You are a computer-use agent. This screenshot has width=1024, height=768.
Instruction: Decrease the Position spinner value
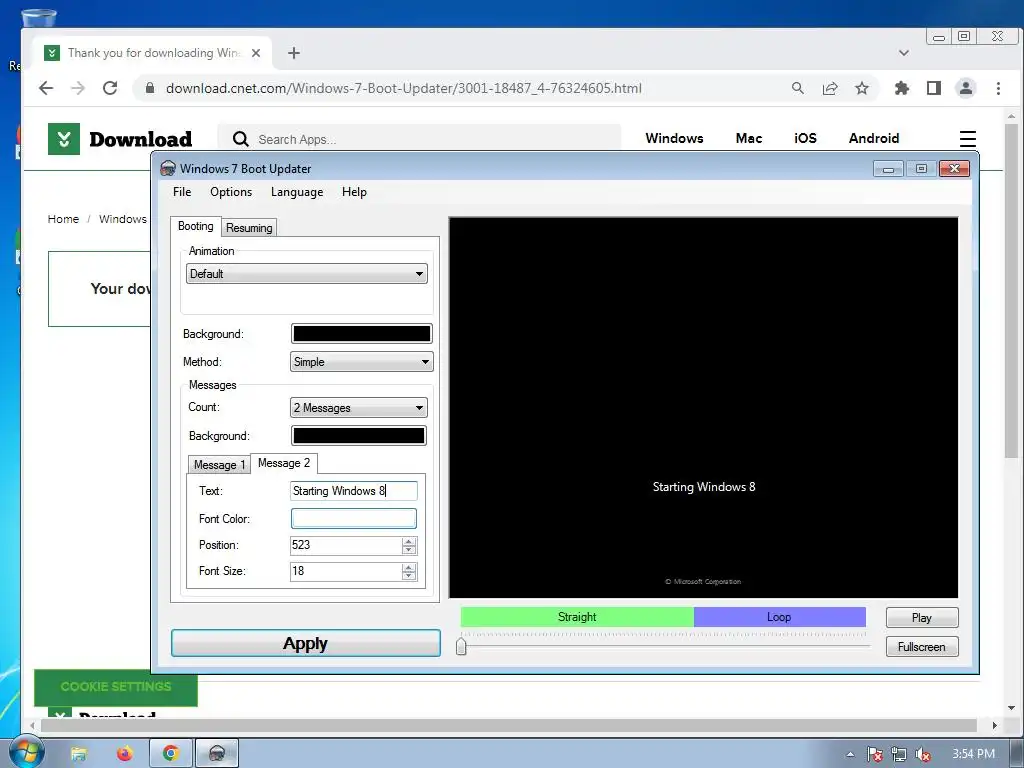pyautogui.click(x=409, y=550)
